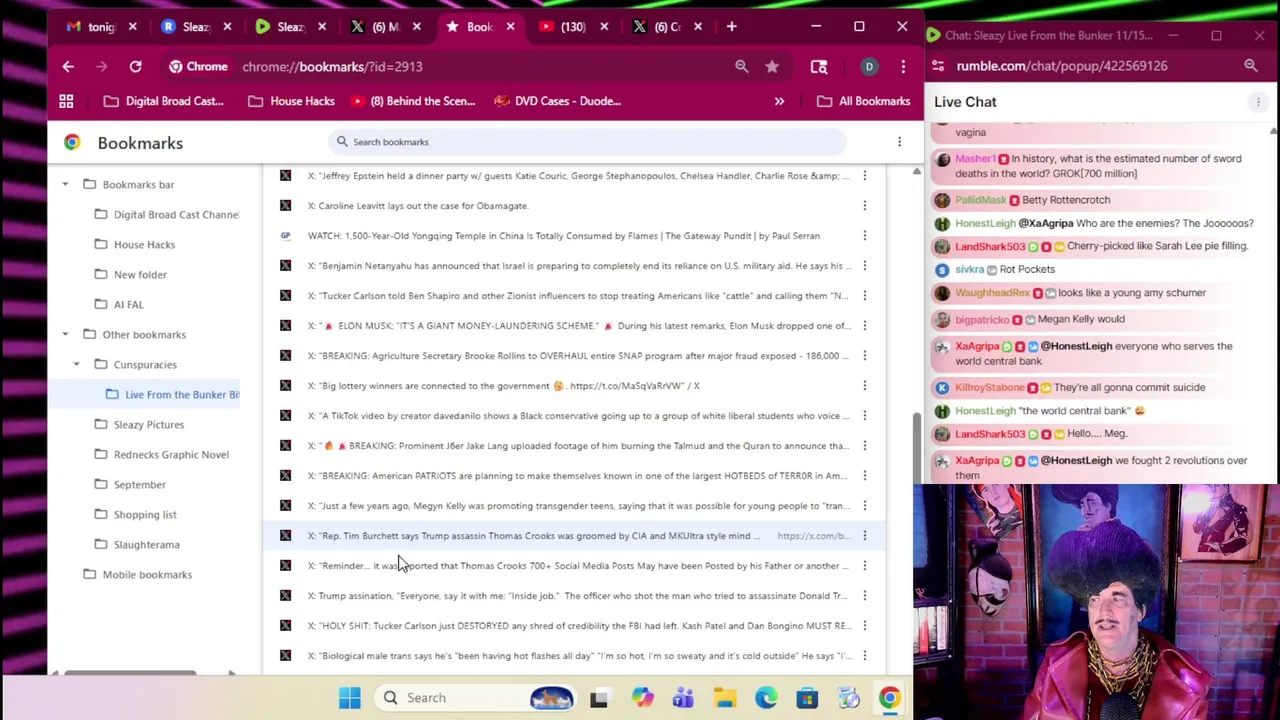Open more actions for Rep. Tim Burchett bookmark
Screen dimensions: 1280x720
[x=865, y=536]
